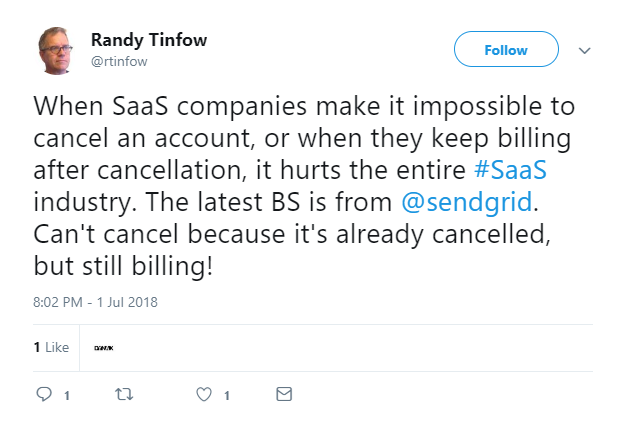Click the reply count number
This screenshot has height=424, width=627.
pos(67,396)
